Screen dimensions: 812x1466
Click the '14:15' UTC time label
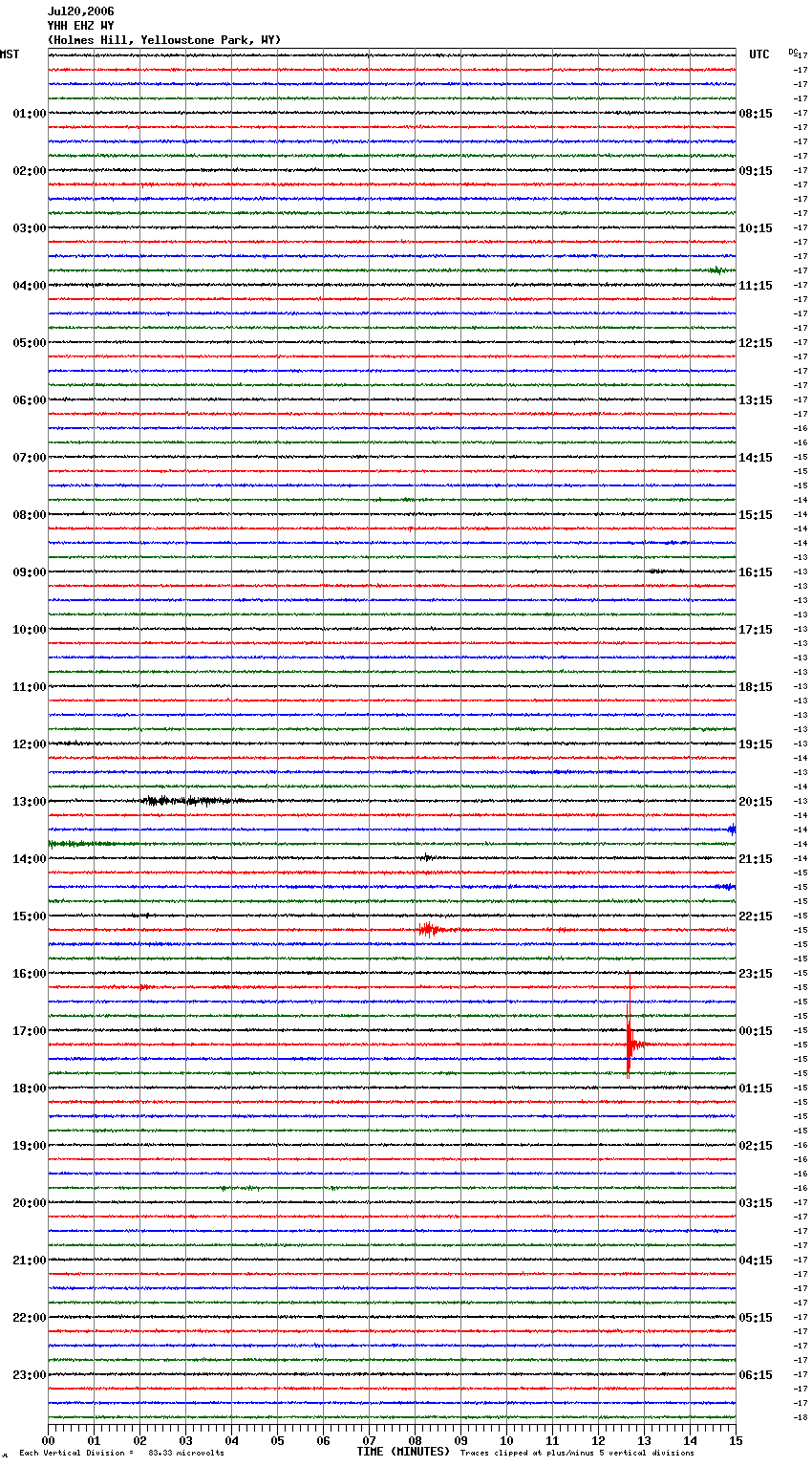coord(756,458)
